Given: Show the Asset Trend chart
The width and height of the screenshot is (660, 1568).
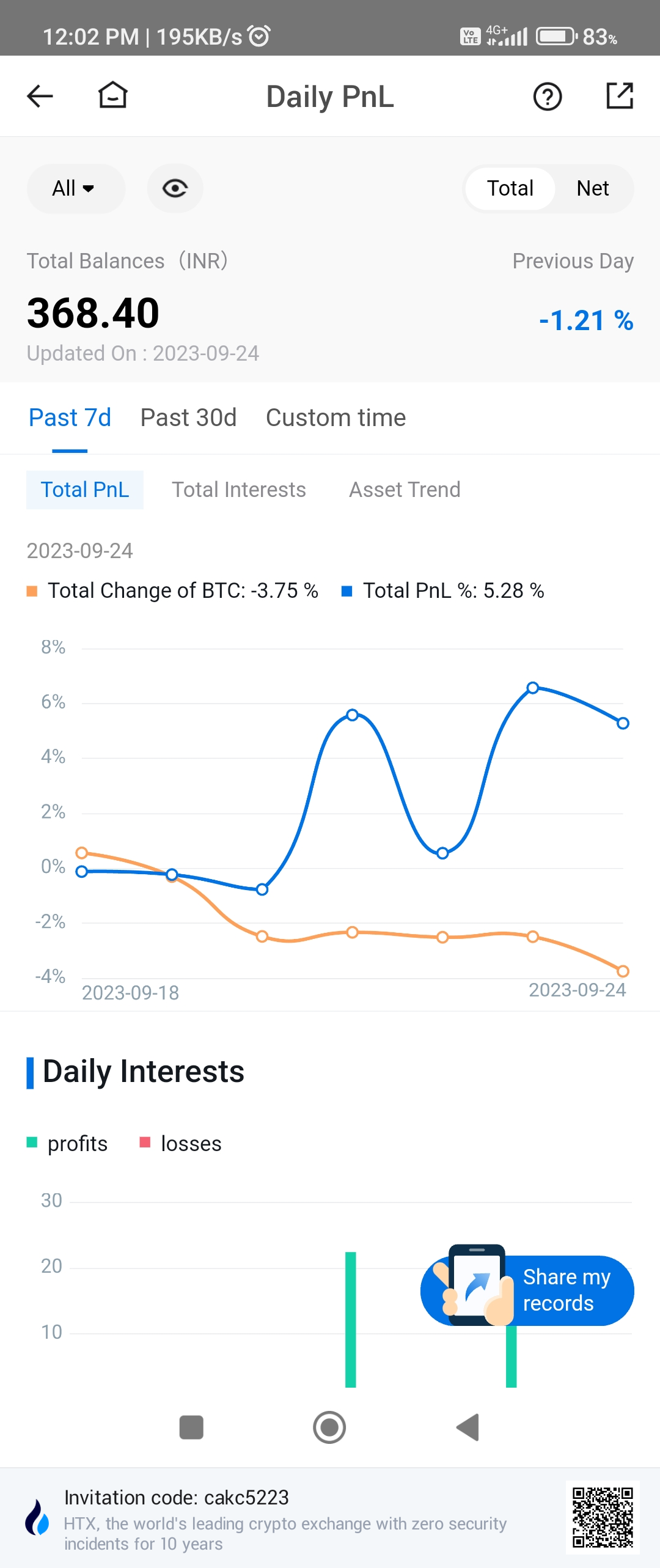Looking at the screenshot, I should tap(405, 490).
